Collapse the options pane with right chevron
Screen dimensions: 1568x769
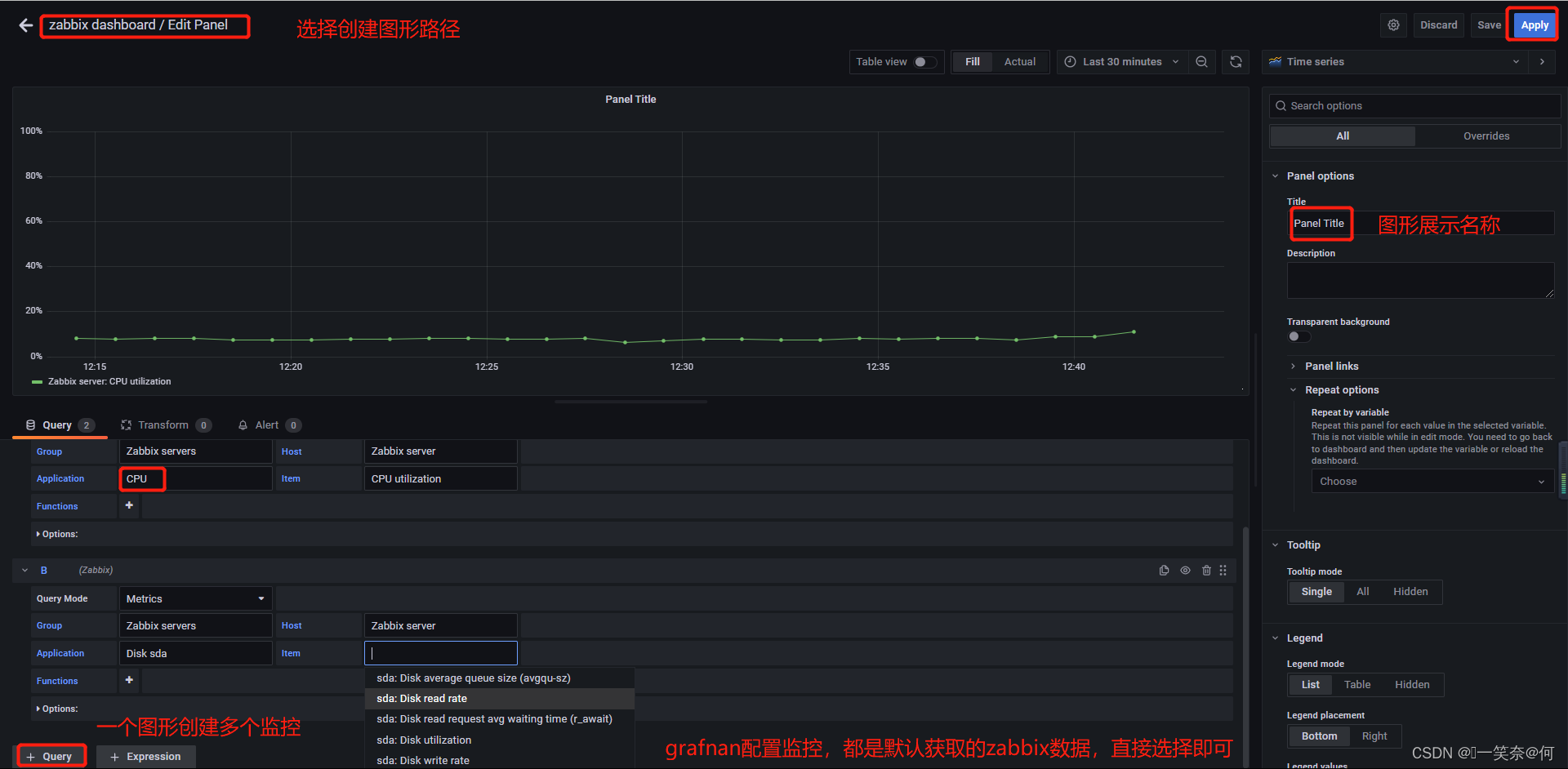(1542, 62)
